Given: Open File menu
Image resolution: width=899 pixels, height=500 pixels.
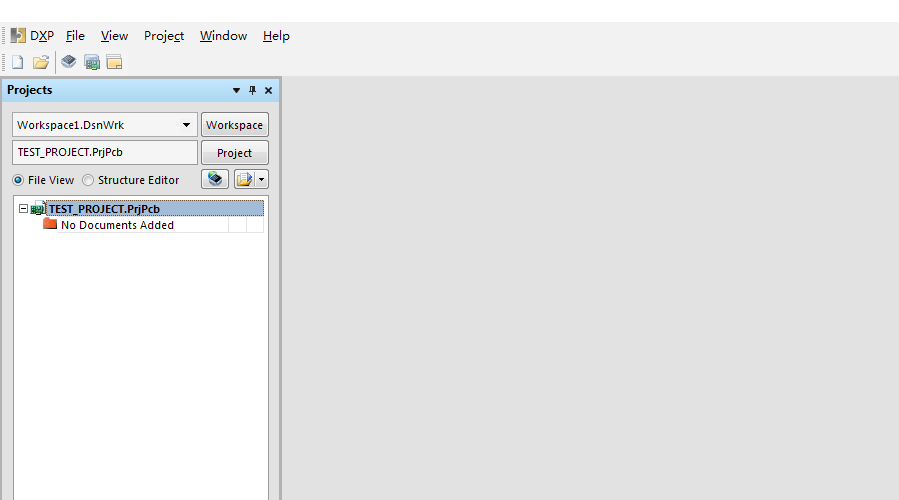Looking at the screenshot, I should pyautogui.click(x=75, y=36).
